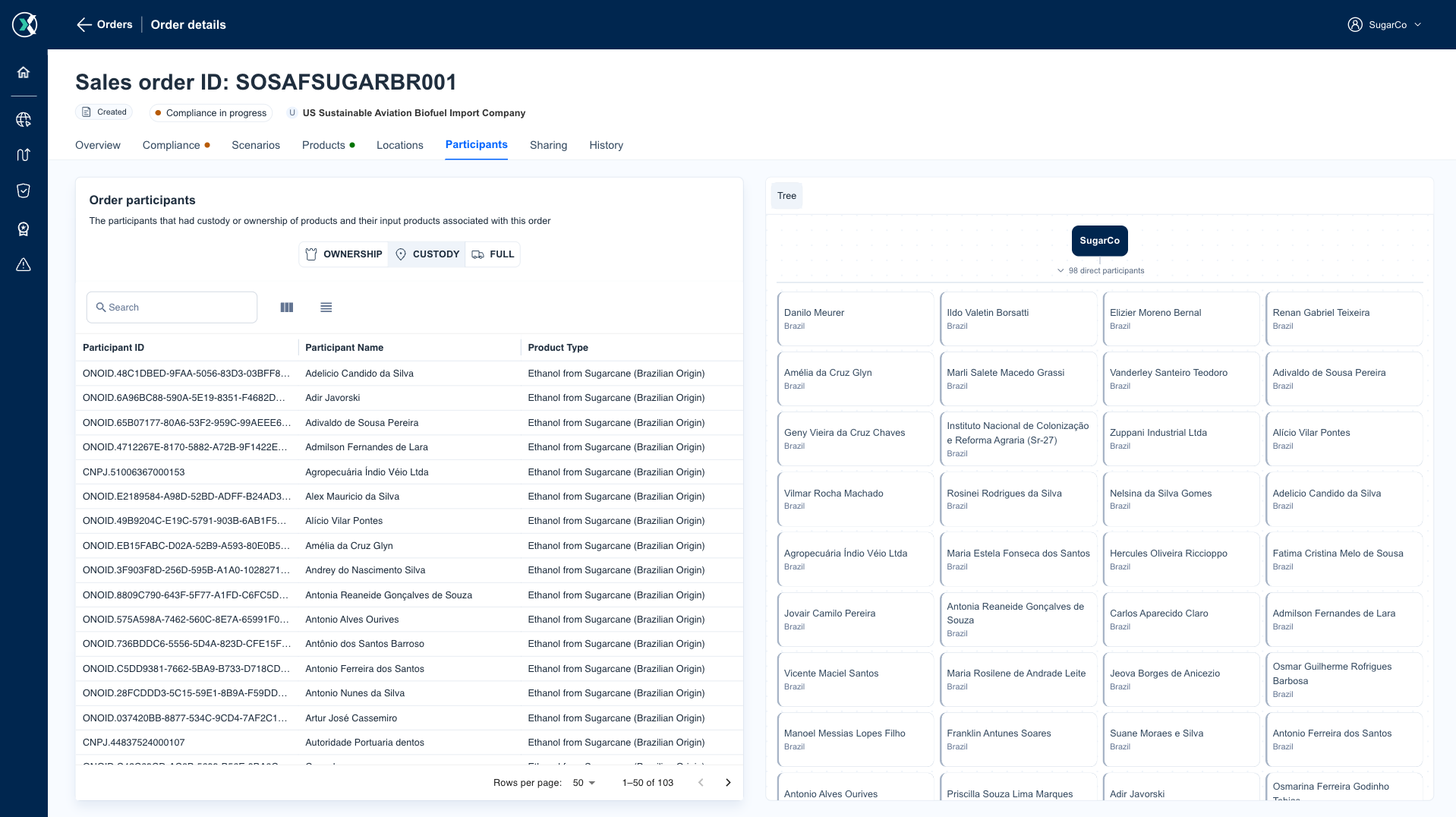1456x817 pixels.
Task: Switch to the Overview tab
Action: [x=98, y=145]
